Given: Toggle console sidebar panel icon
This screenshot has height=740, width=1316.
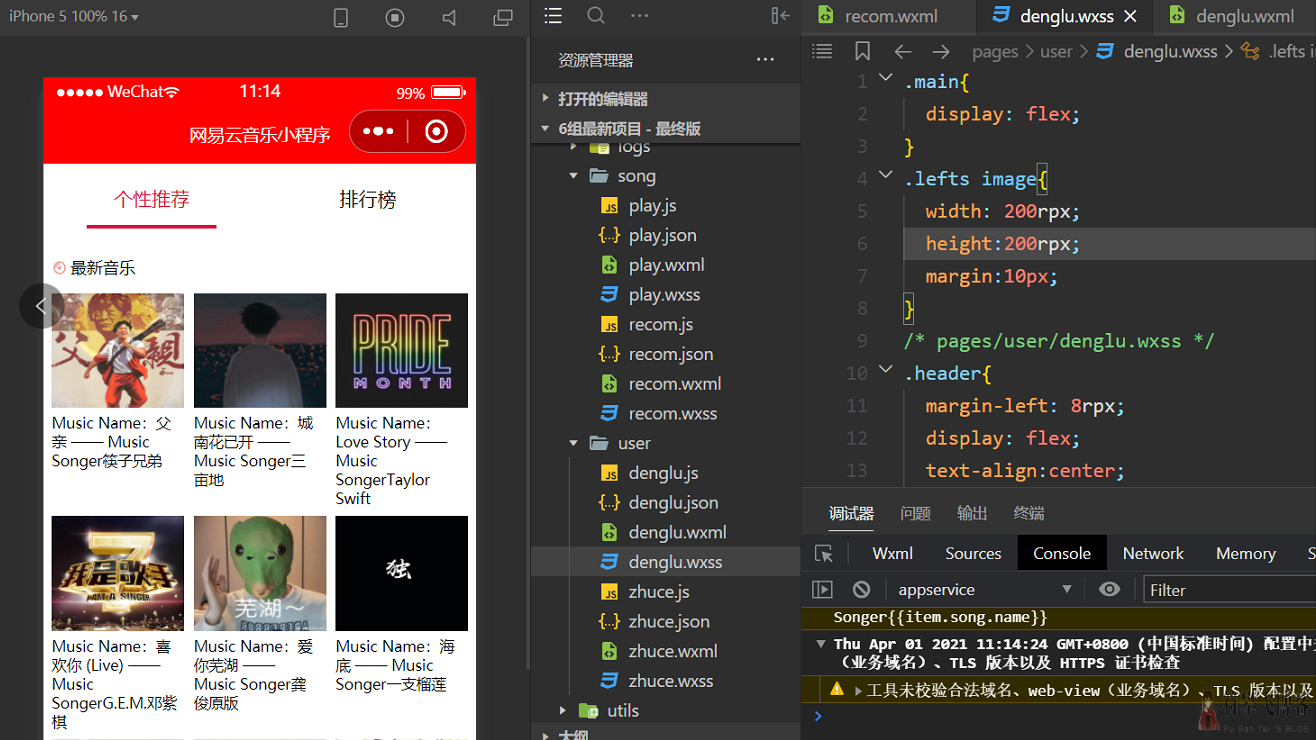Looking at the screenshot, I should [822, 590].
